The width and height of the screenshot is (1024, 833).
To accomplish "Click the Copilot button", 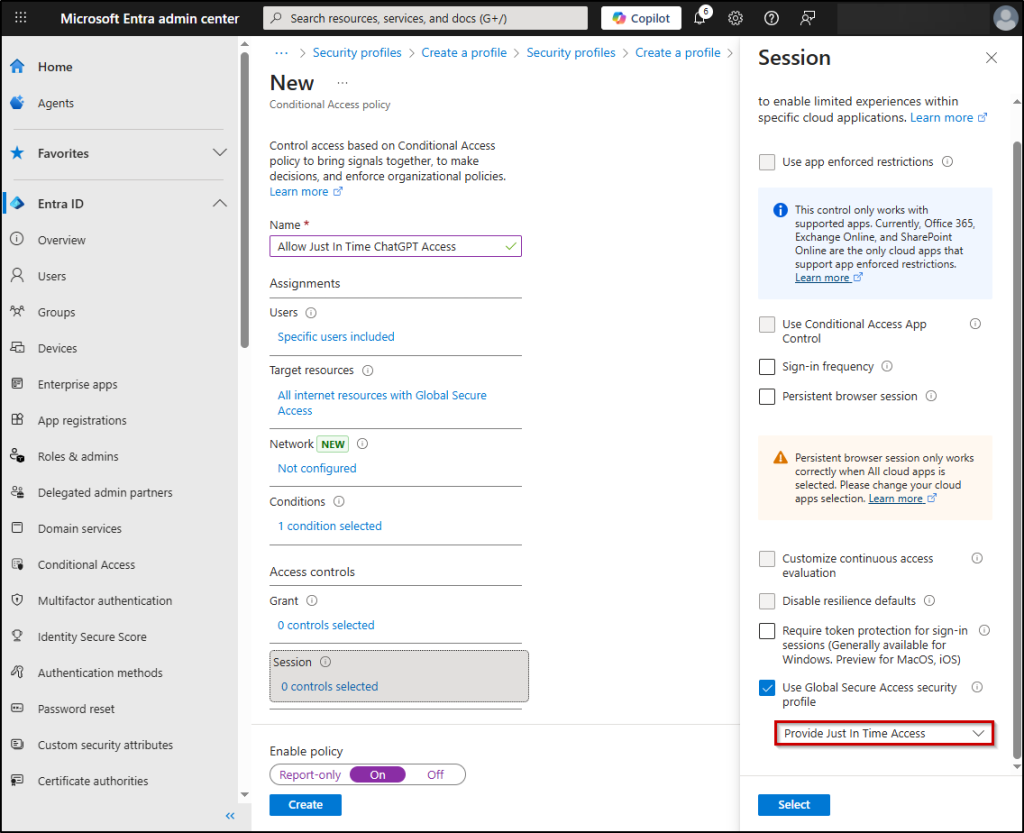I will (641, 19).
